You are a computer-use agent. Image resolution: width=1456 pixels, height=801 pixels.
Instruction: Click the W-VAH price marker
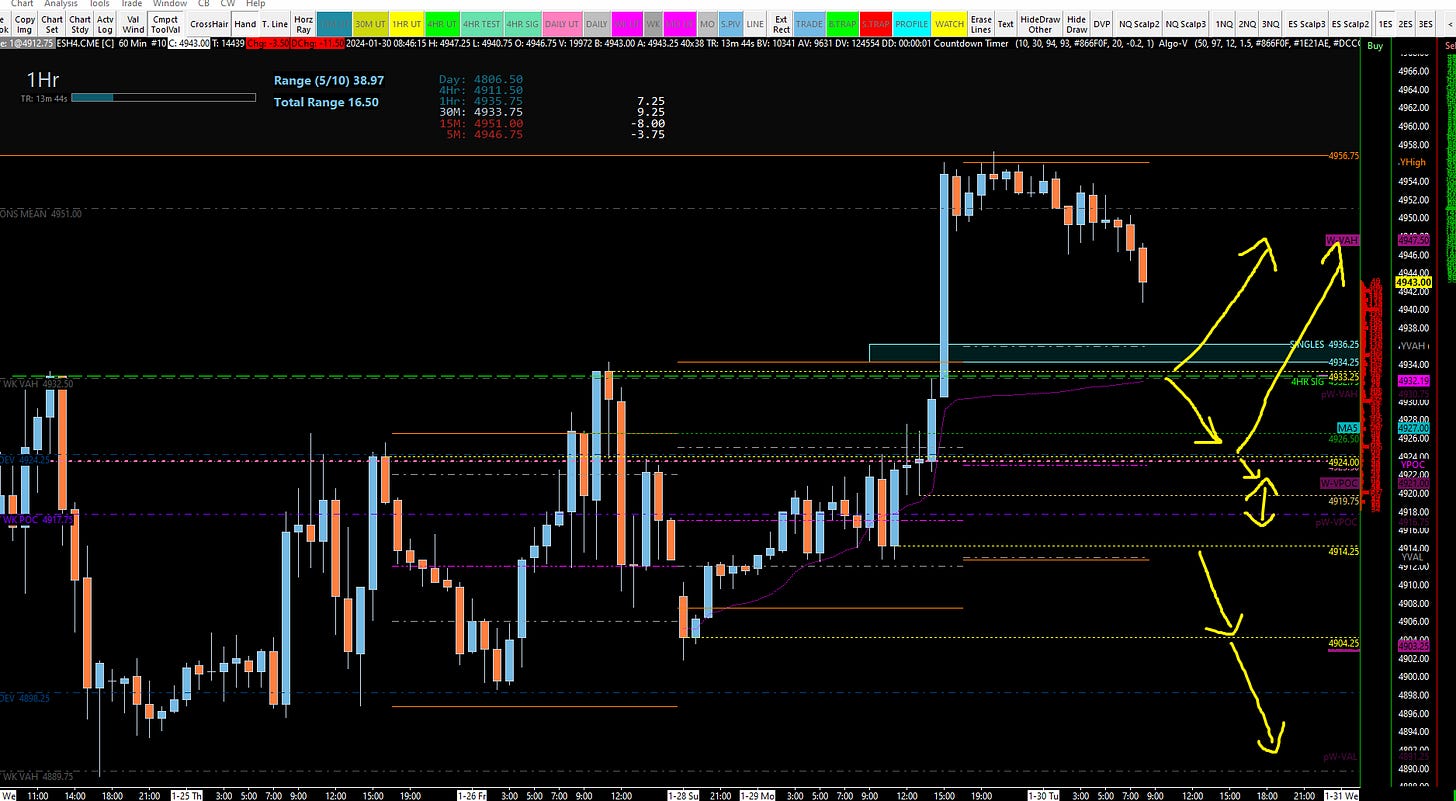[x=1341, y=241]
